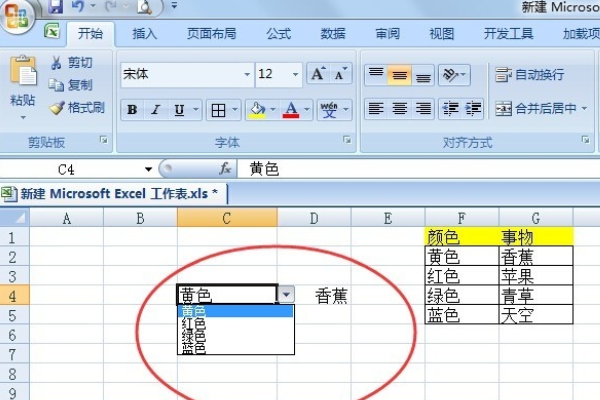The image size is (600, 400).
Task: Open the 剪贴板 dialog launcher
Action: coord(104,140)
